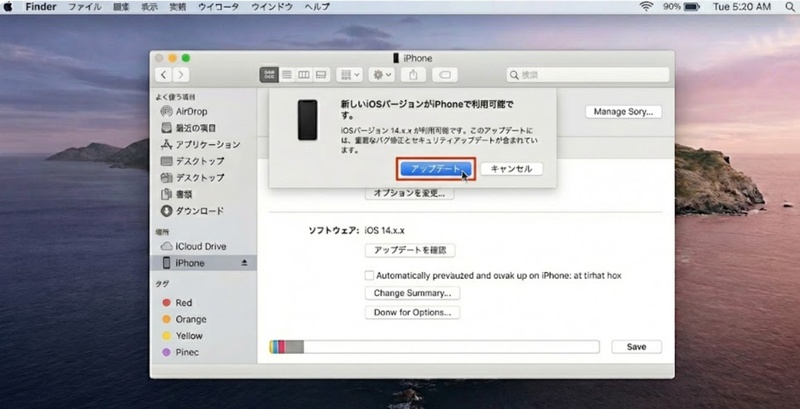Open the Finder app menu
The width and height of the screenshot is (800, 409).
(41, 7)
